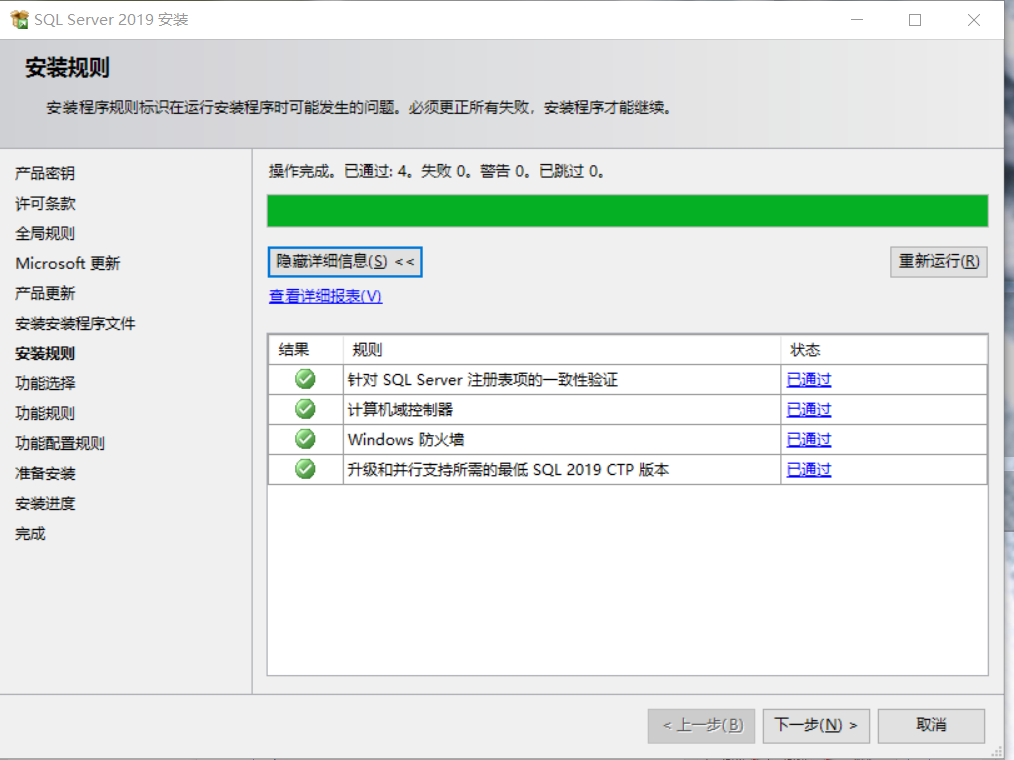
Task: Click the 上一步 back button
Action: [x=702, y=726]
